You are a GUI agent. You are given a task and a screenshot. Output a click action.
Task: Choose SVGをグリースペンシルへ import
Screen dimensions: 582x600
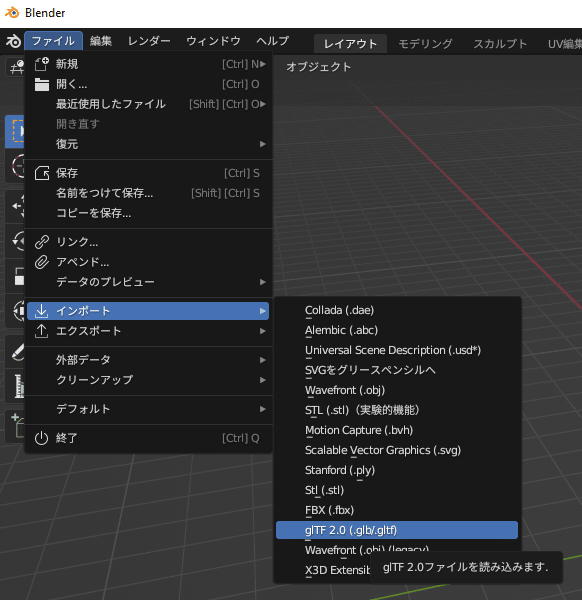click(x=397, y=370)
